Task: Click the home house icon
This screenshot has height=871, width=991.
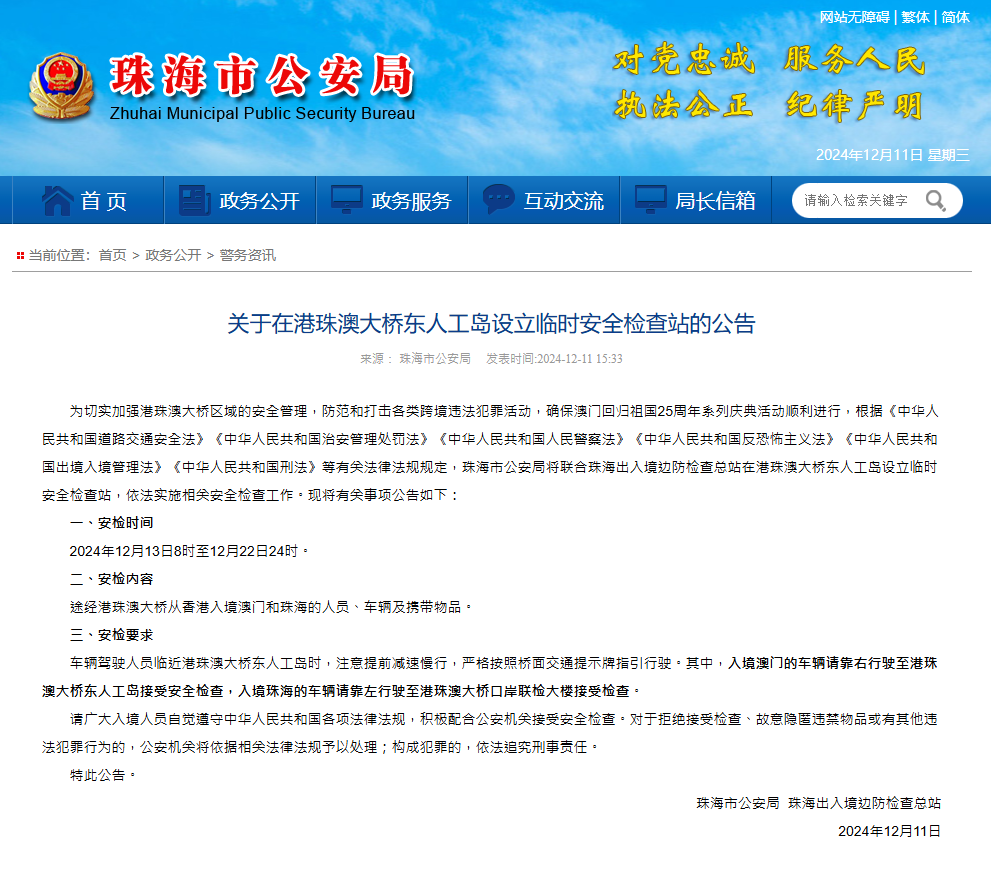Action: click(x=56, y=200)
